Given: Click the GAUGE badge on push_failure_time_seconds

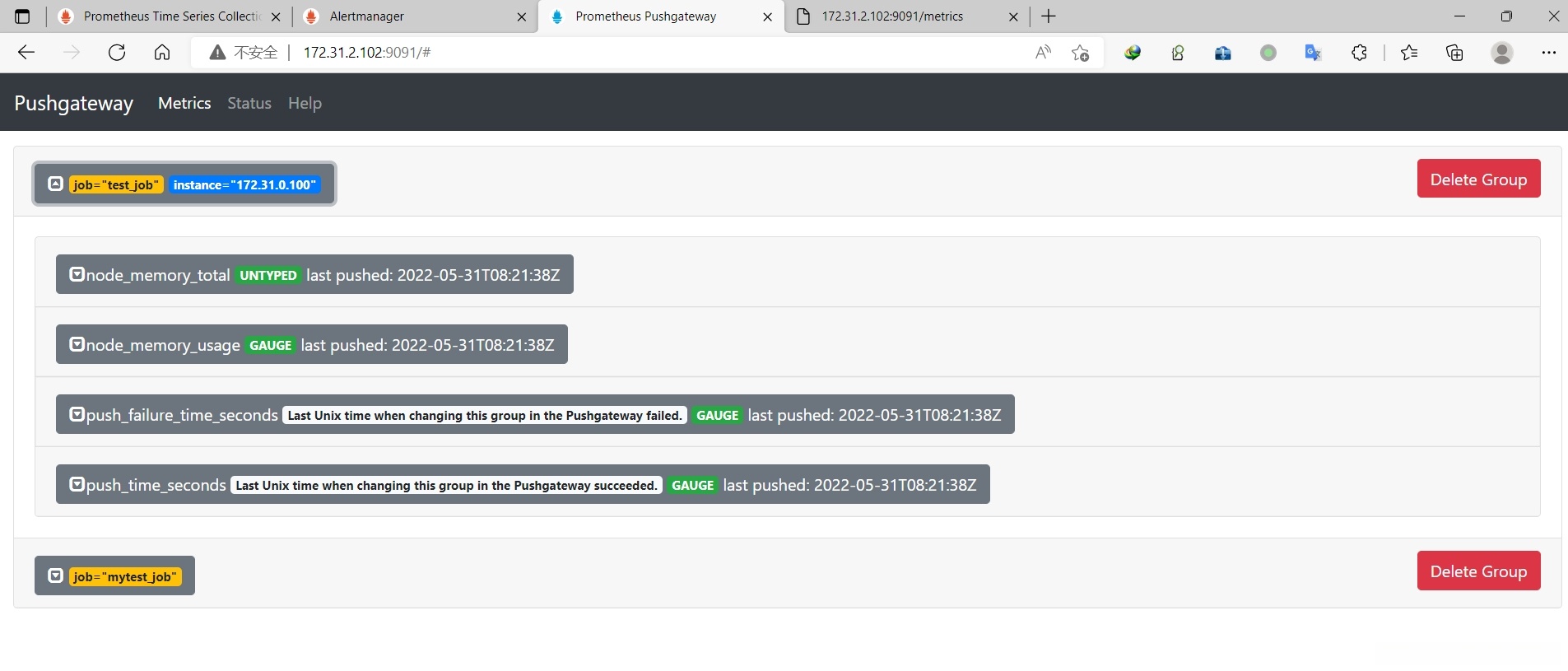Looking at the screenshot, I should tap(718, 415).
